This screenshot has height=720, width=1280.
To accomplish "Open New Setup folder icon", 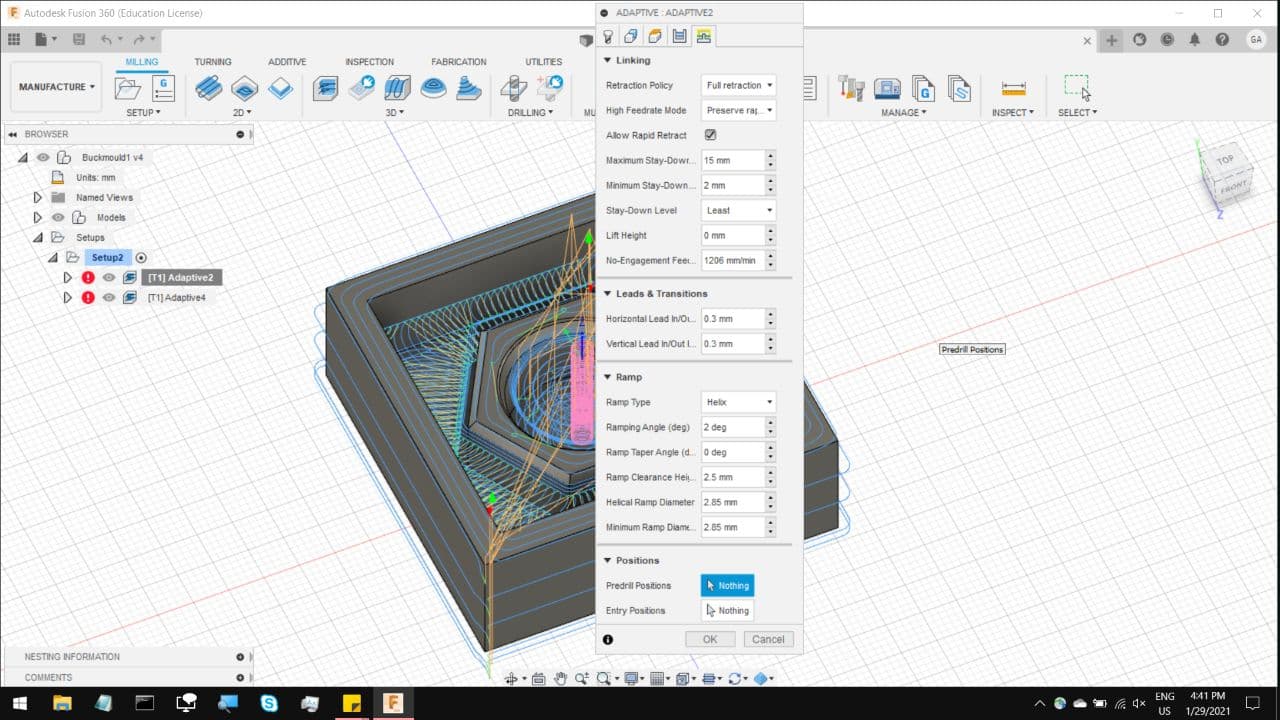I will click(128, 88).
